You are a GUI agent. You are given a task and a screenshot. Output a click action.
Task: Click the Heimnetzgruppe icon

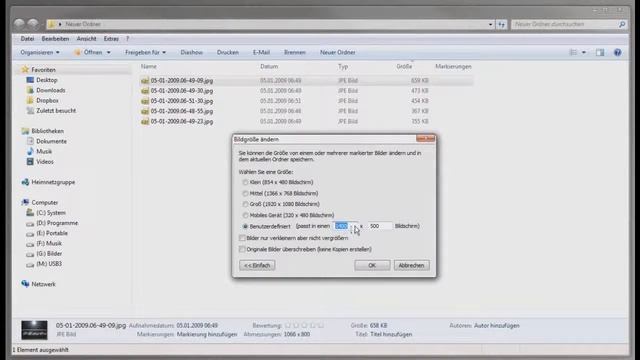25,182
